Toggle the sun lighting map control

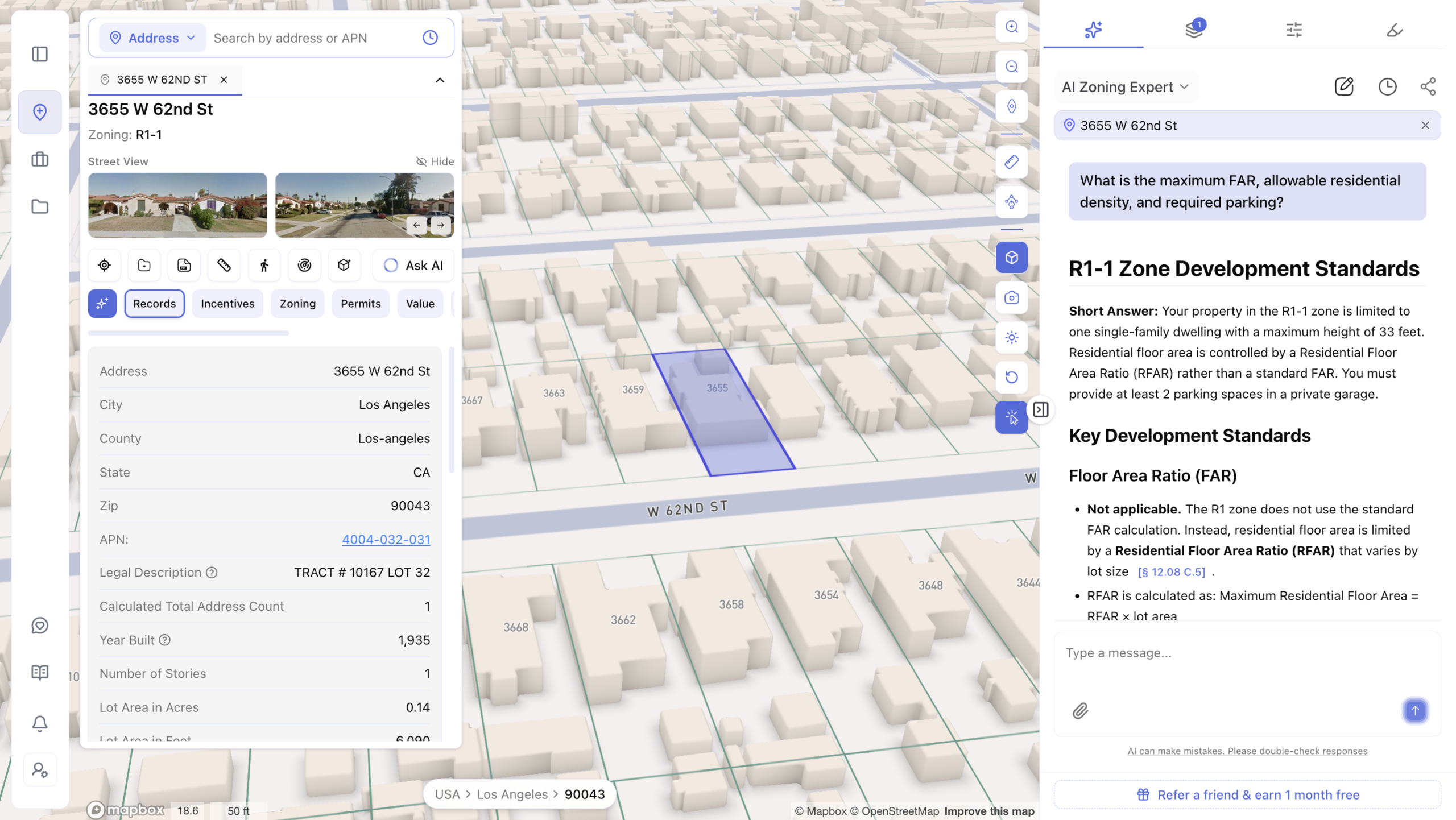[1011, 337]
